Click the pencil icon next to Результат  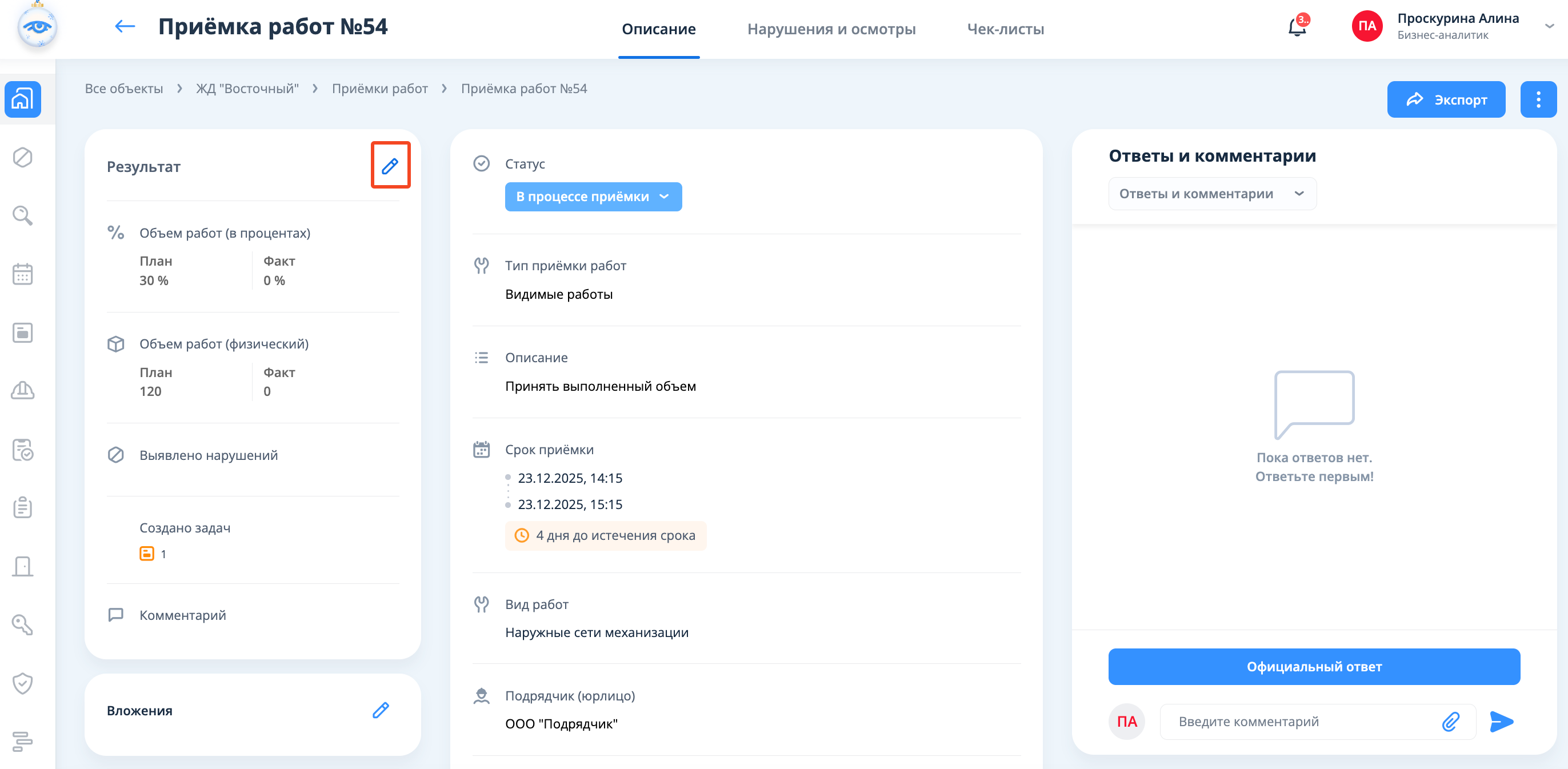[x=390, y=166]
